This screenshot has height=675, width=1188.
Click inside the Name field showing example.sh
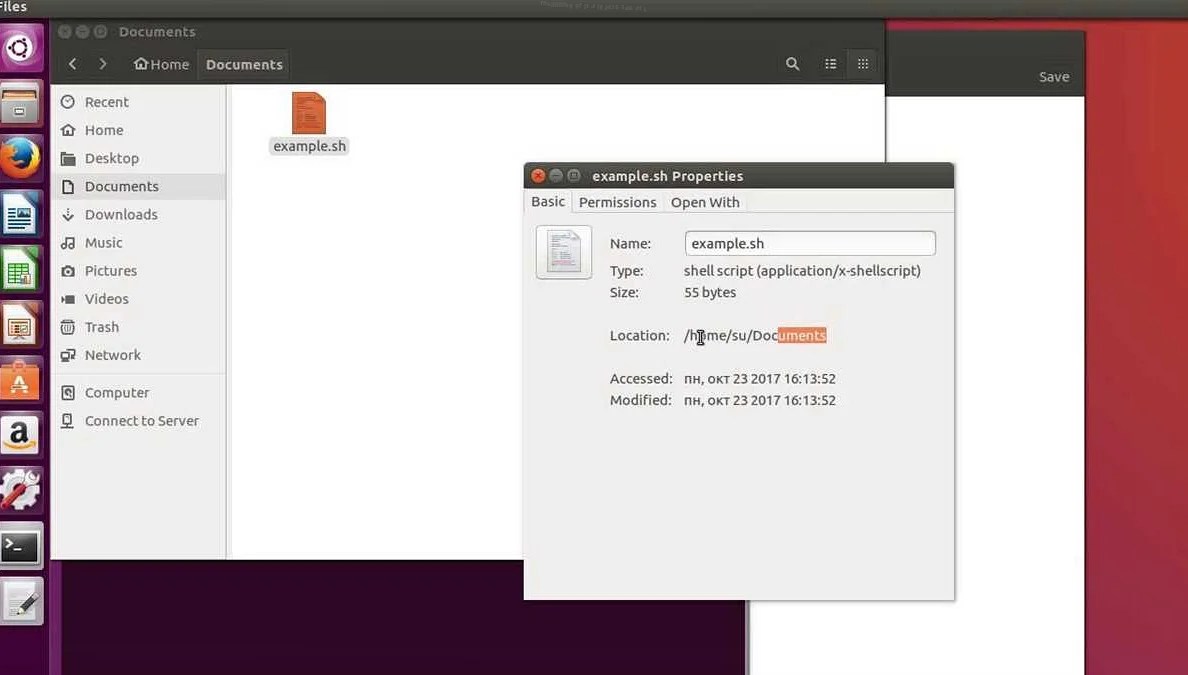coord(809,243)
